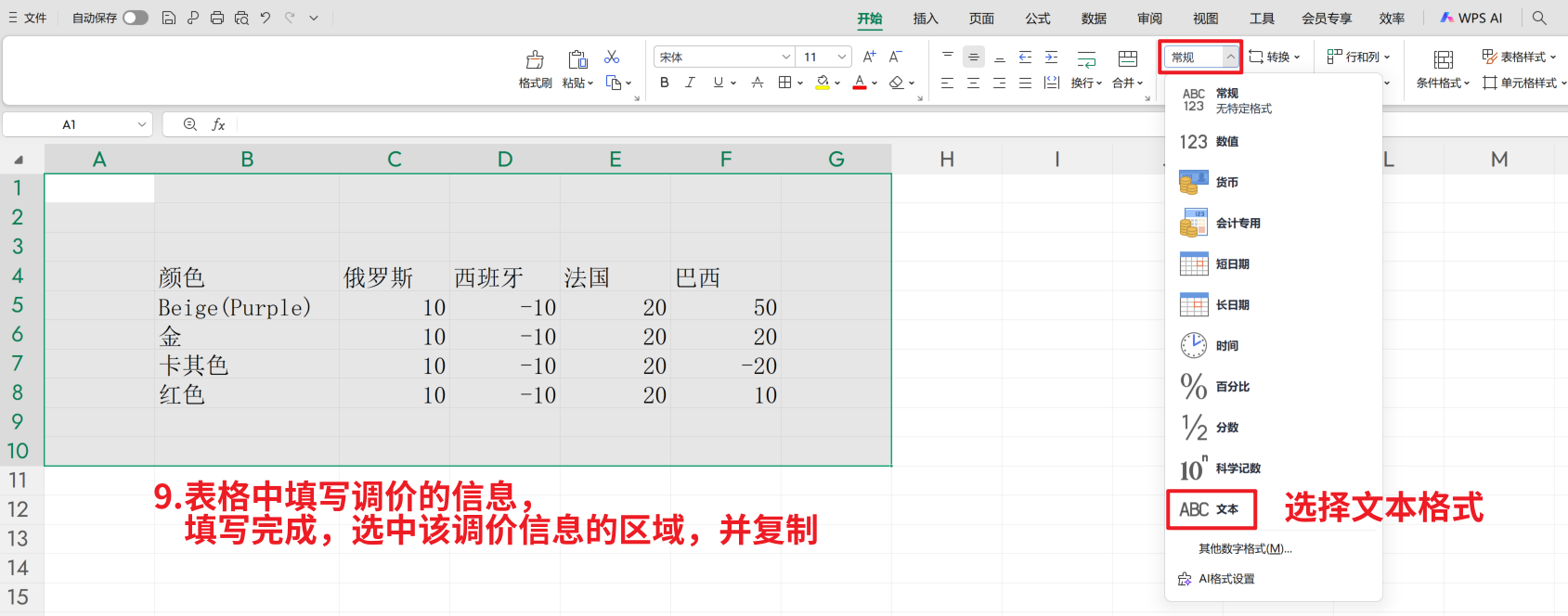The width and height of the screenshot is (1568, 616).
Task: Toggle italic formatting
Action: [690, 83]
